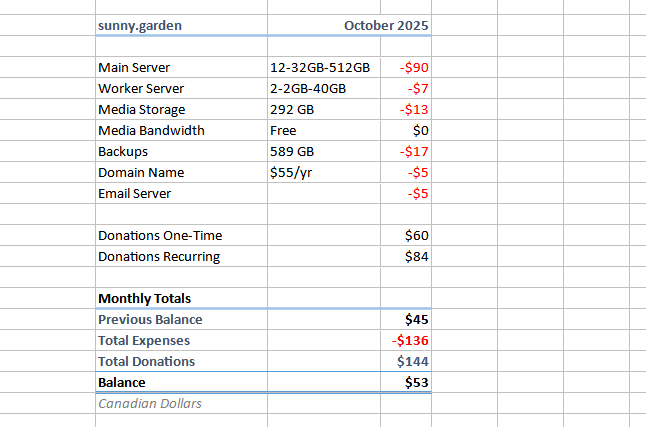Image resolution: width=646 pixels, height=427 pixels.
Task: Select the $53 balance value
Action: point(406,382)
